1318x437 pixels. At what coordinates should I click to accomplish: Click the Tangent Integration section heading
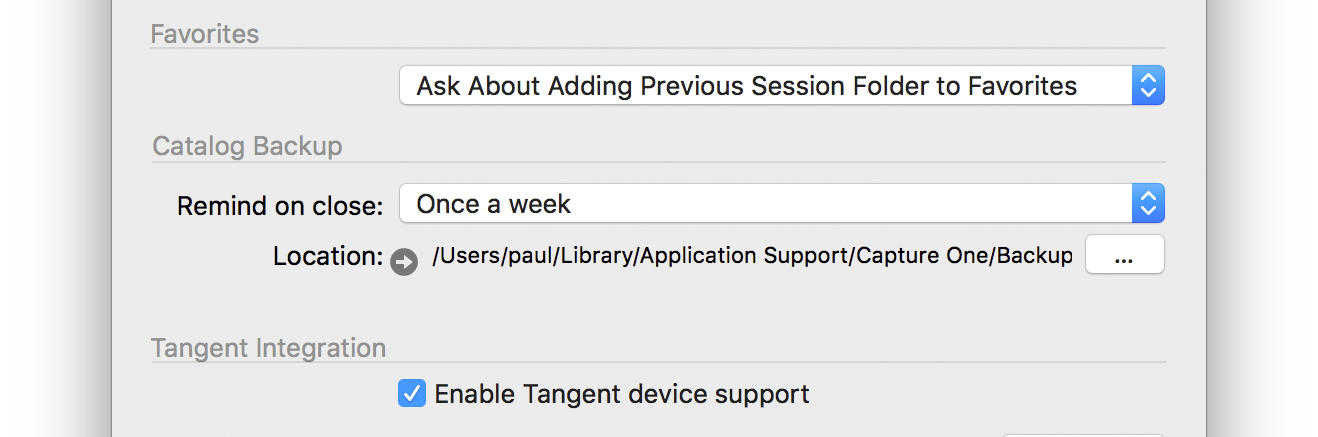pos(268,348)
